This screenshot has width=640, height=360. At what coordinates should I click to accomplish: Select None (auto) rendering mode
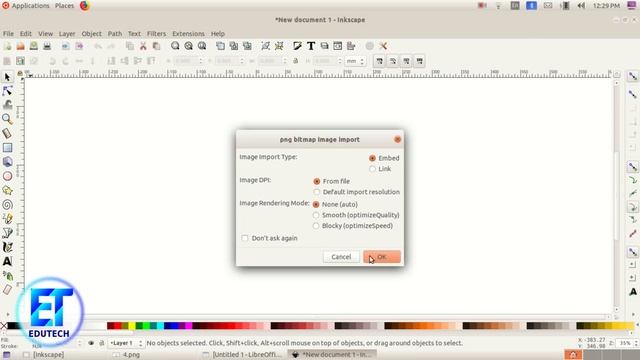coord(316,204)
